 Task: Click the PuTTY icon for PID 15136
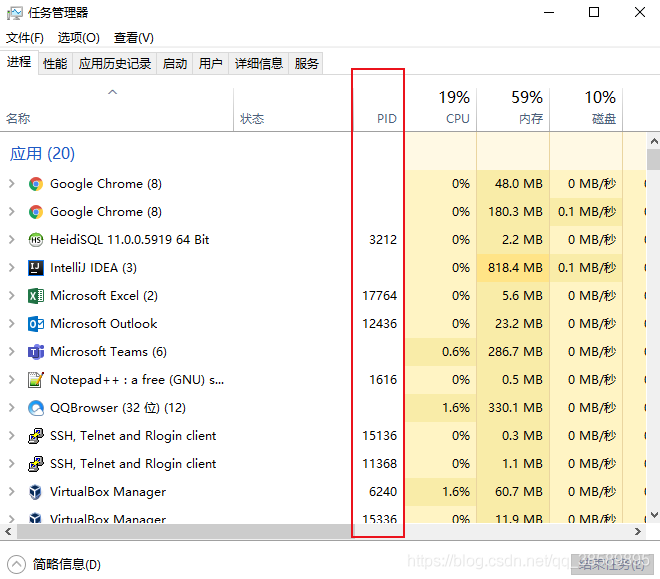click(36, 436)
